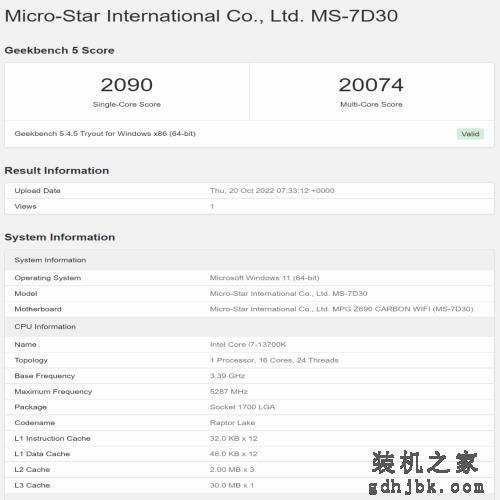500x500 pixels.
Task: Click the Model row label
Action: (26, 293)
